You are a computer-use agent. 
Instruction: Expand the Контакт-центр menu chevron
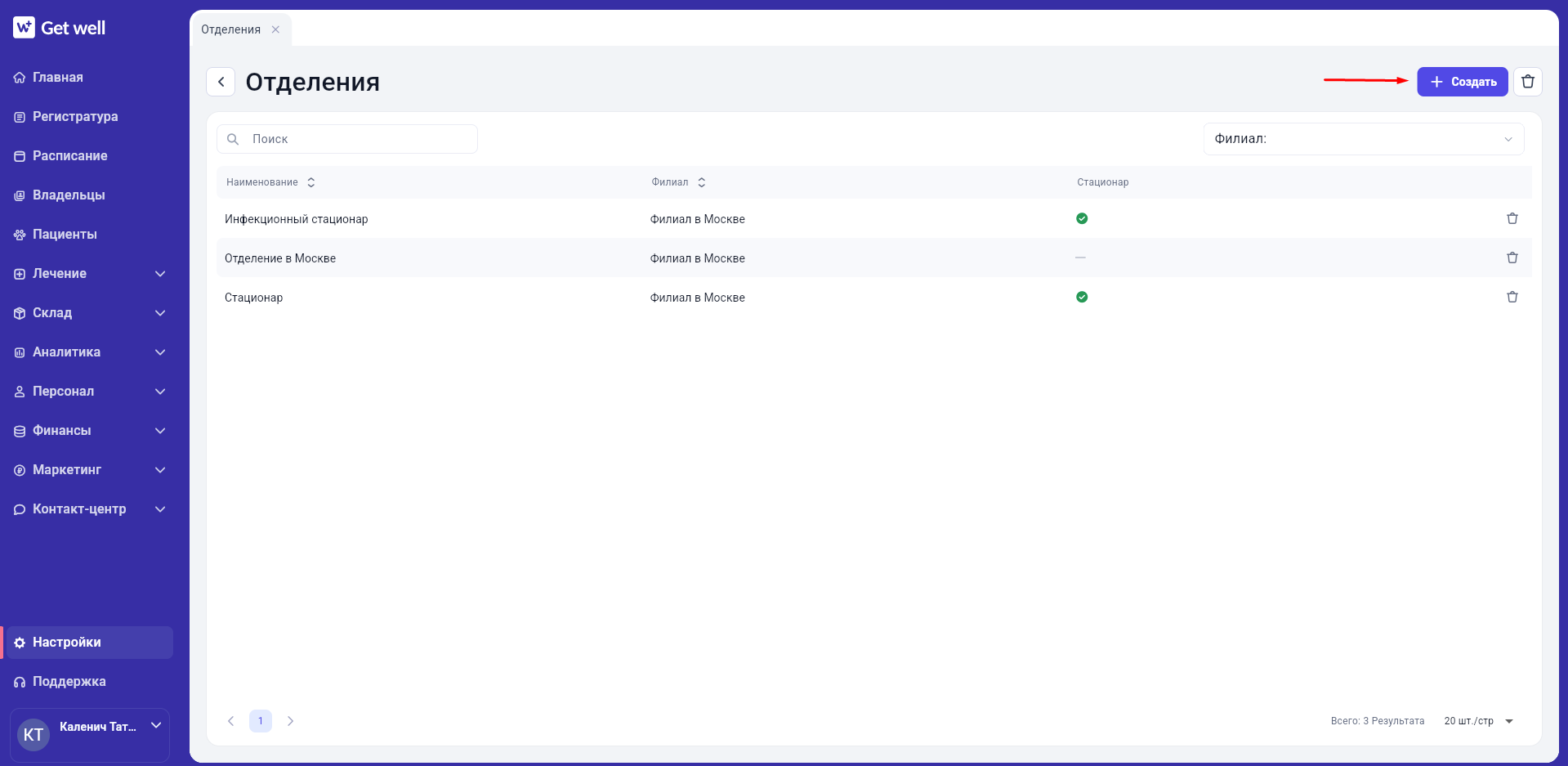point(160,509)
